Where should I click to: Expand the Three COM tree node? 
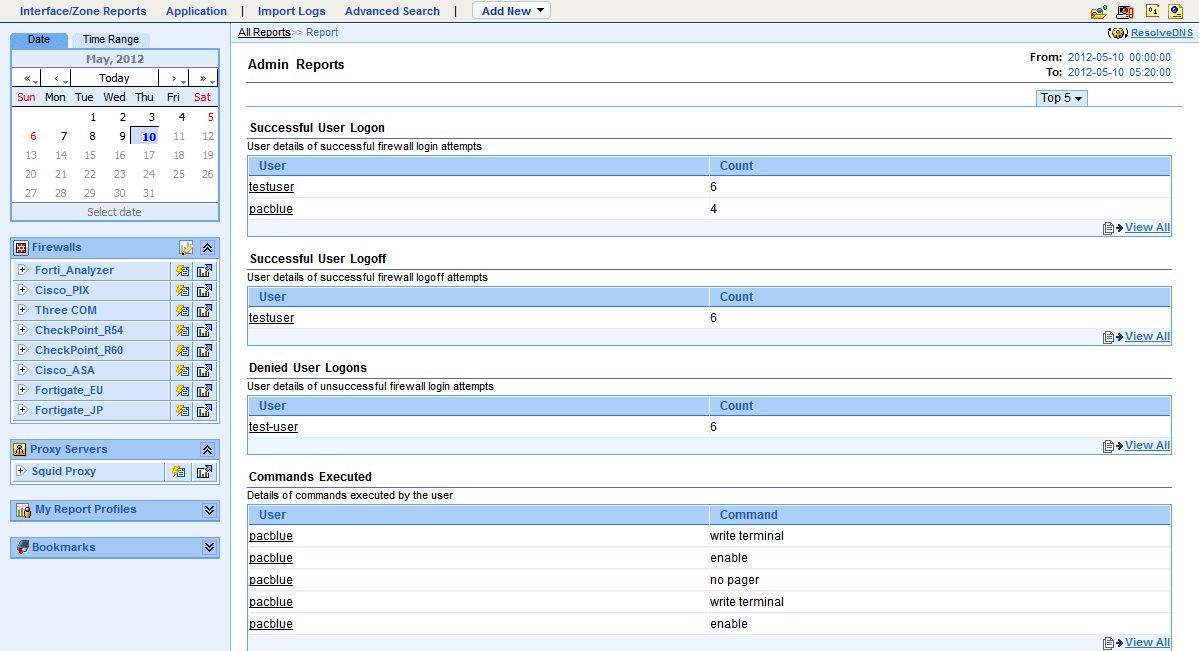tap(22, 309)
